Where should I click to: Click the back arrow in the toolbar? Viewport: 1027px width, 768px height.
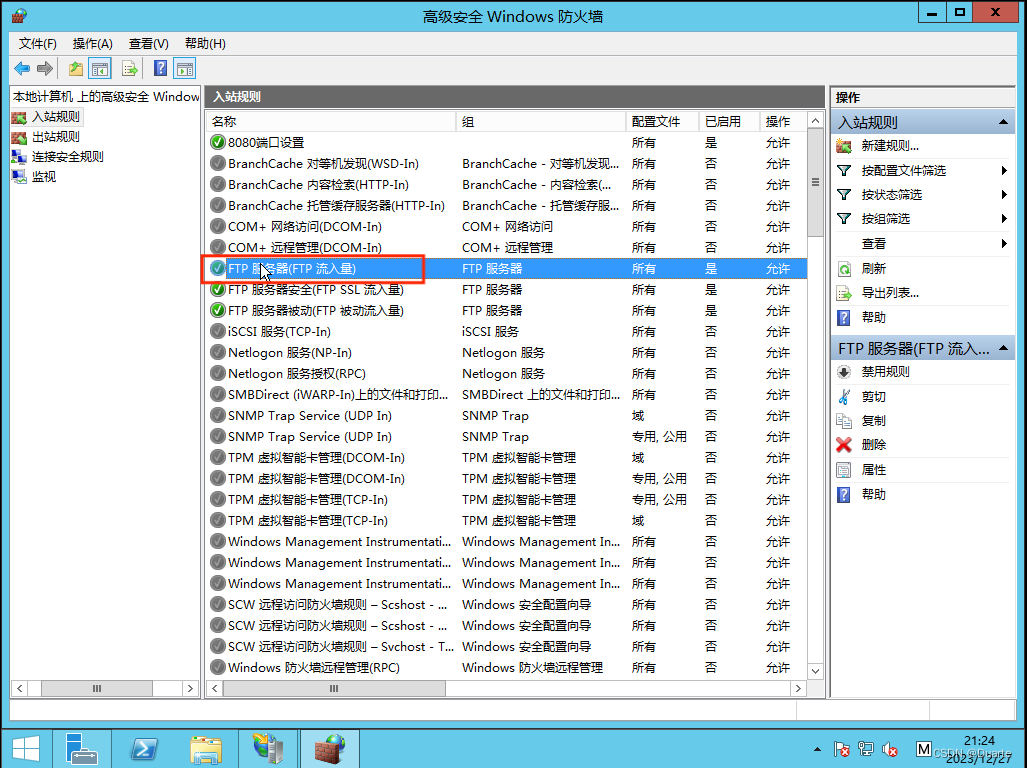point(21,69)
